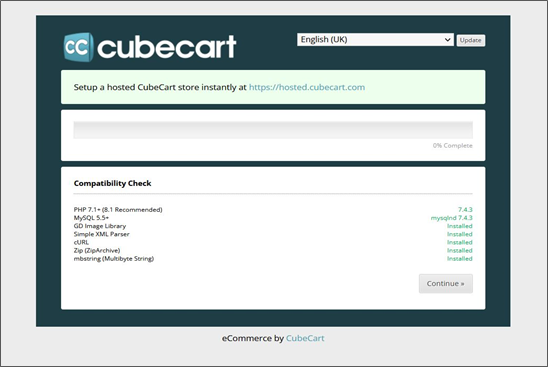Click the PHP version value 7.4.3
The image size is (548, 367).
(465, 209)
